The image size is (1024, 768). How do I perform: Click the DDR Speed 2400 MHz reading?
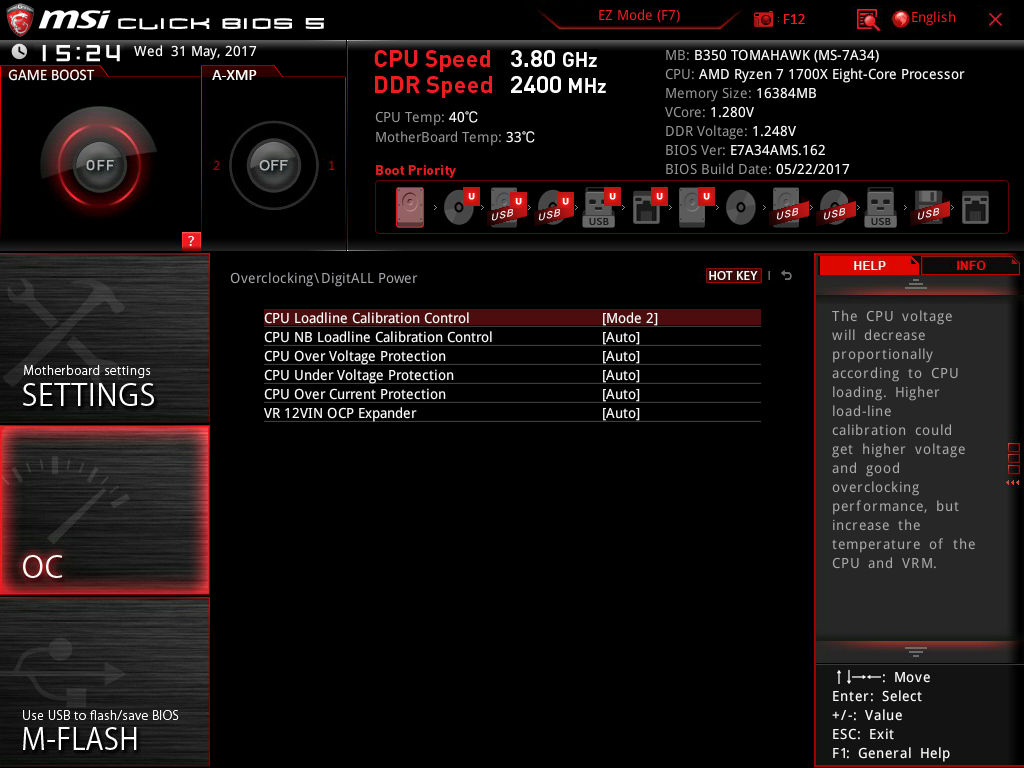(x=490, y=86)
